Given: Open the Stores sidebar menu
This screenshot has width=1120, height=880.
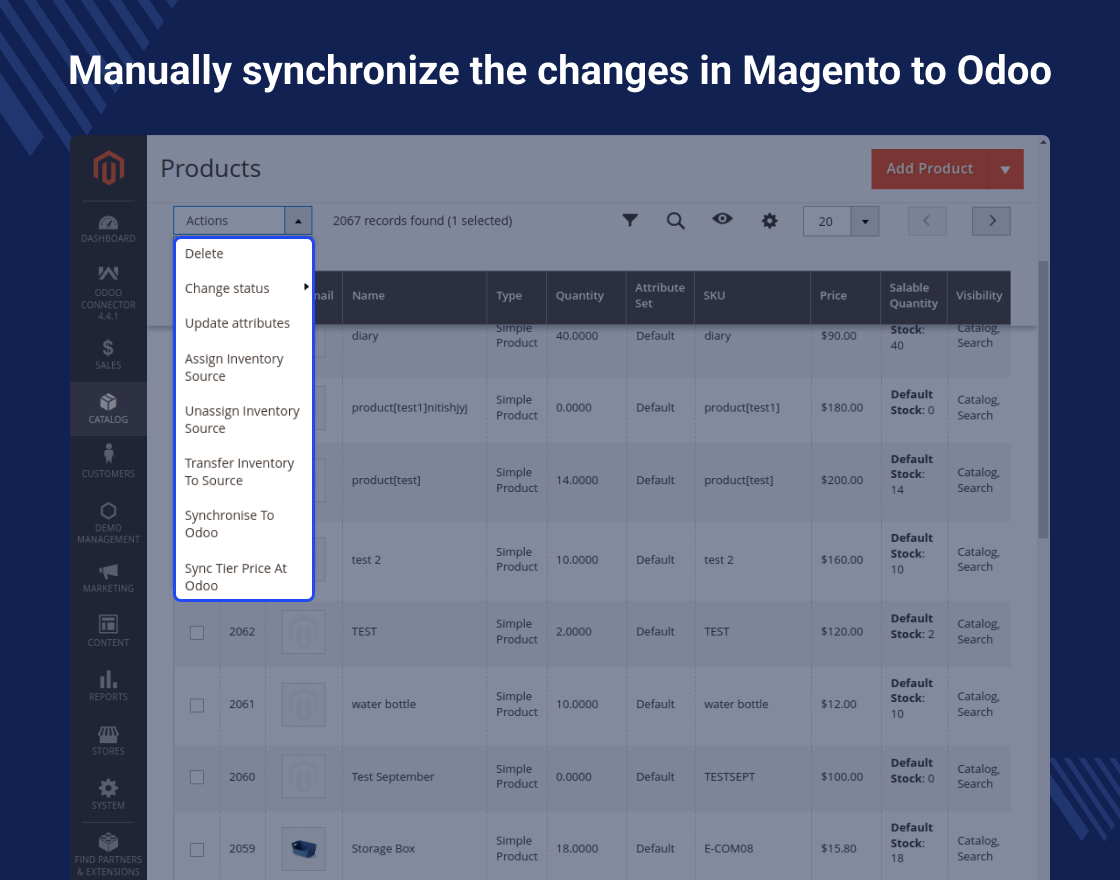Looking at the screenshot, I should (x=108, y=740).
